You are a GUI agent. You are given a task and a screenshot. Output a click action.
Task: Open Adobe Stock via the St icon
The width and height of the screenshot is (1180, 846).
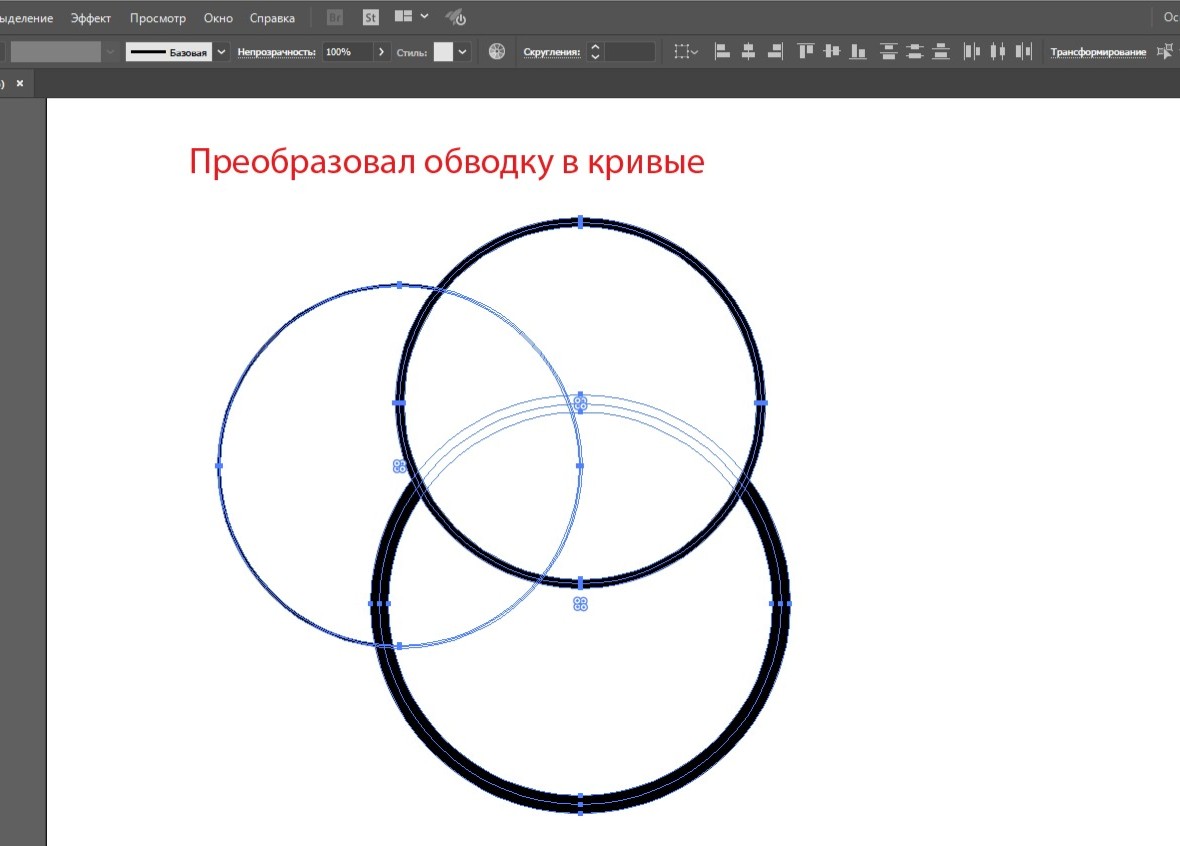tap(370, 17)
